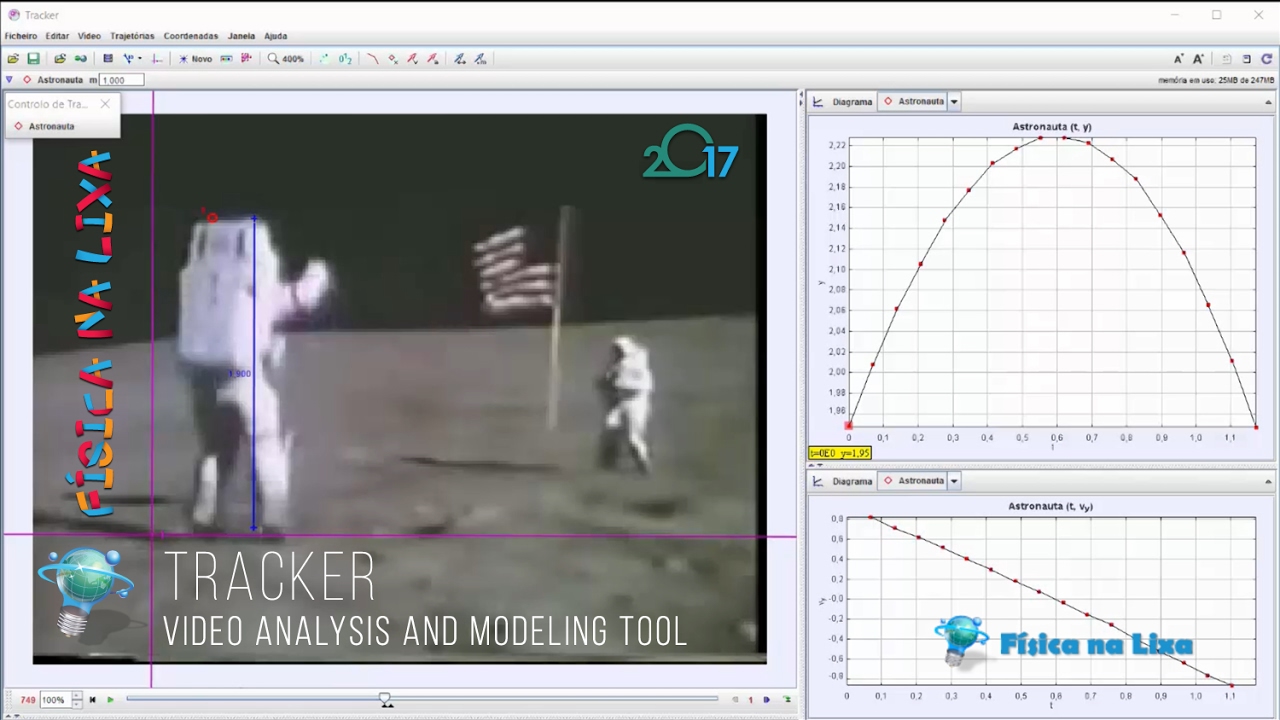Image resolution: width=1280 pixels, height=720 pixels.
Task: Click the highlighted t=0 y=1,95 readout
Action: point(840,453)
